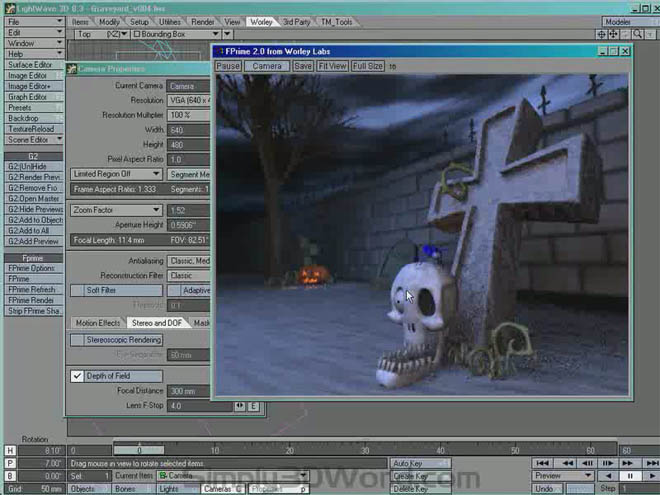Select the P rotation channel button
The height and width of the screenshot is (495, 660).
click(10, 463)
